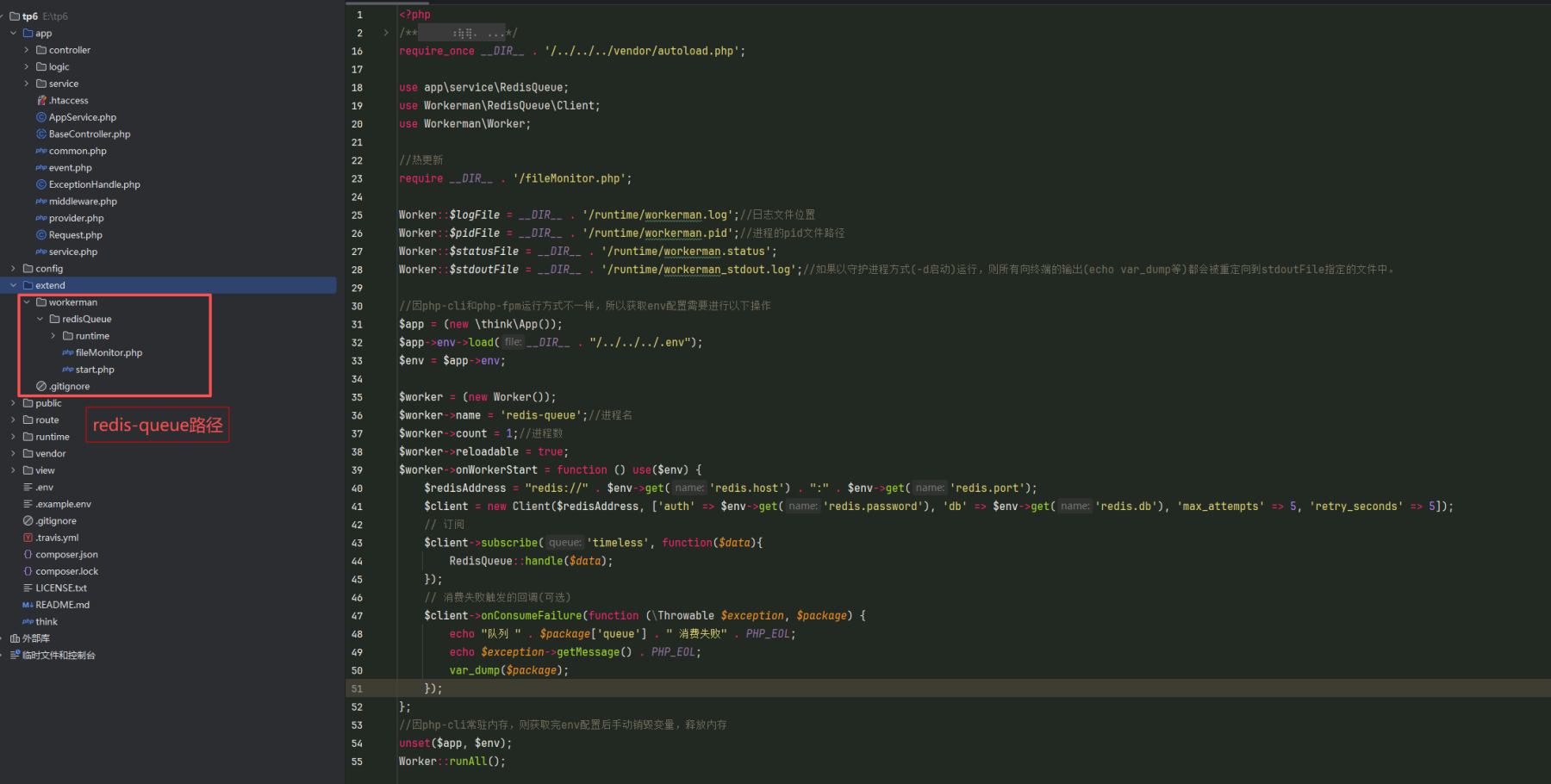Click the .travis.yml file icon
This screenshot has width=1551, height=784.
pyautogui.click(x=28, y=538)
